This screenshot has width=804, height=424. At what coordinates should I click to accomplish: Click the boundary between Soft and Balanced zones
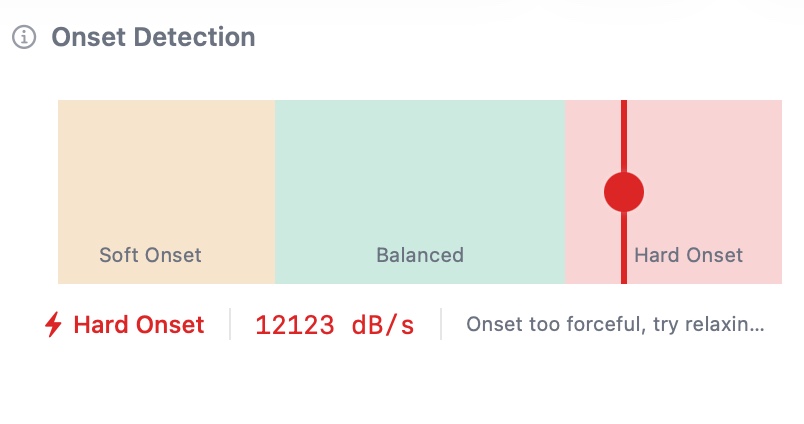tap(275, 191)
